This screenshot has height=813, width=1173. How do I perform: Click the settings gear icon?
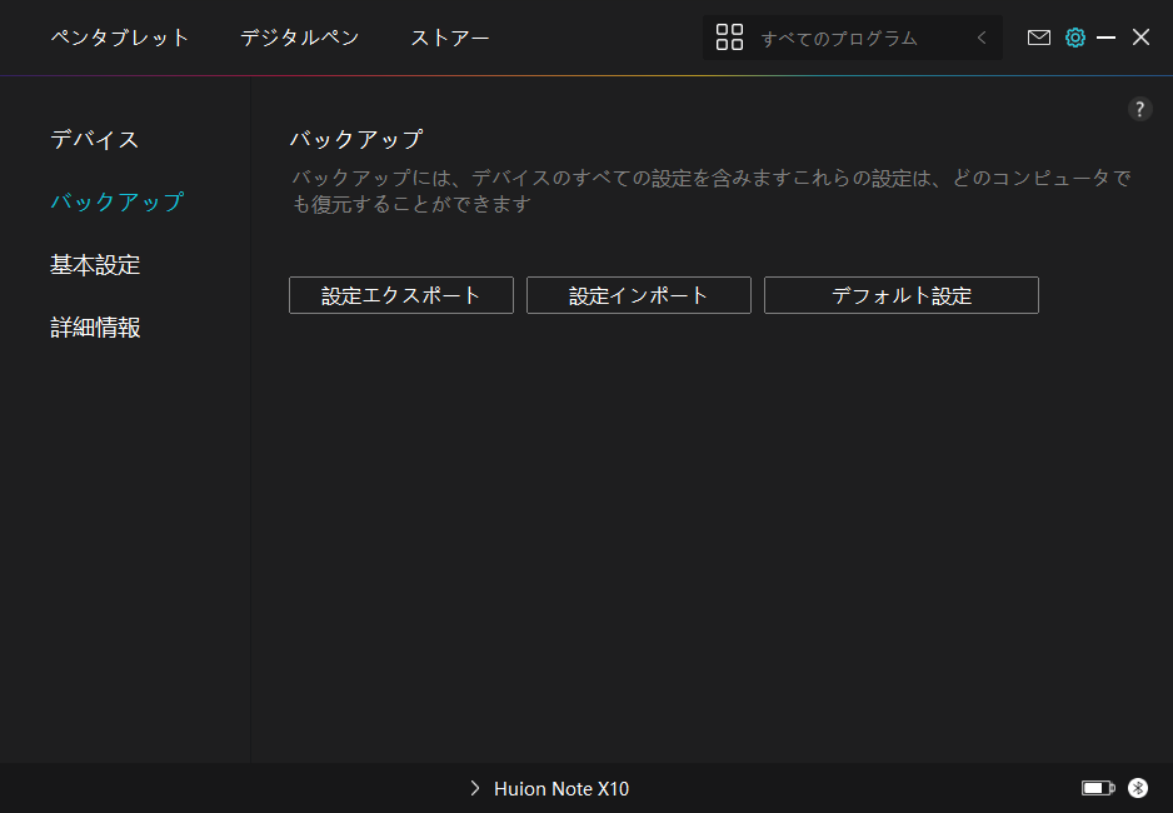pyautogui.click(x=1075, y=38)
